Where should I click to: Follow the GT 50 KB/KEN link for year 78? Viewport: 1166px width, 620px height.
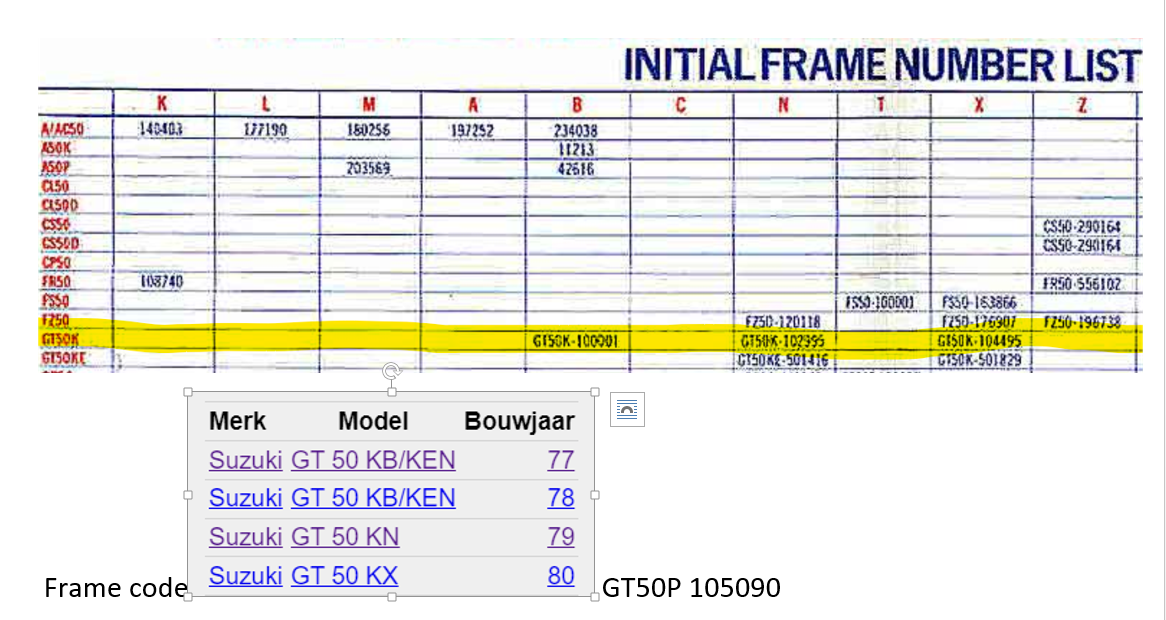[373, 497]
